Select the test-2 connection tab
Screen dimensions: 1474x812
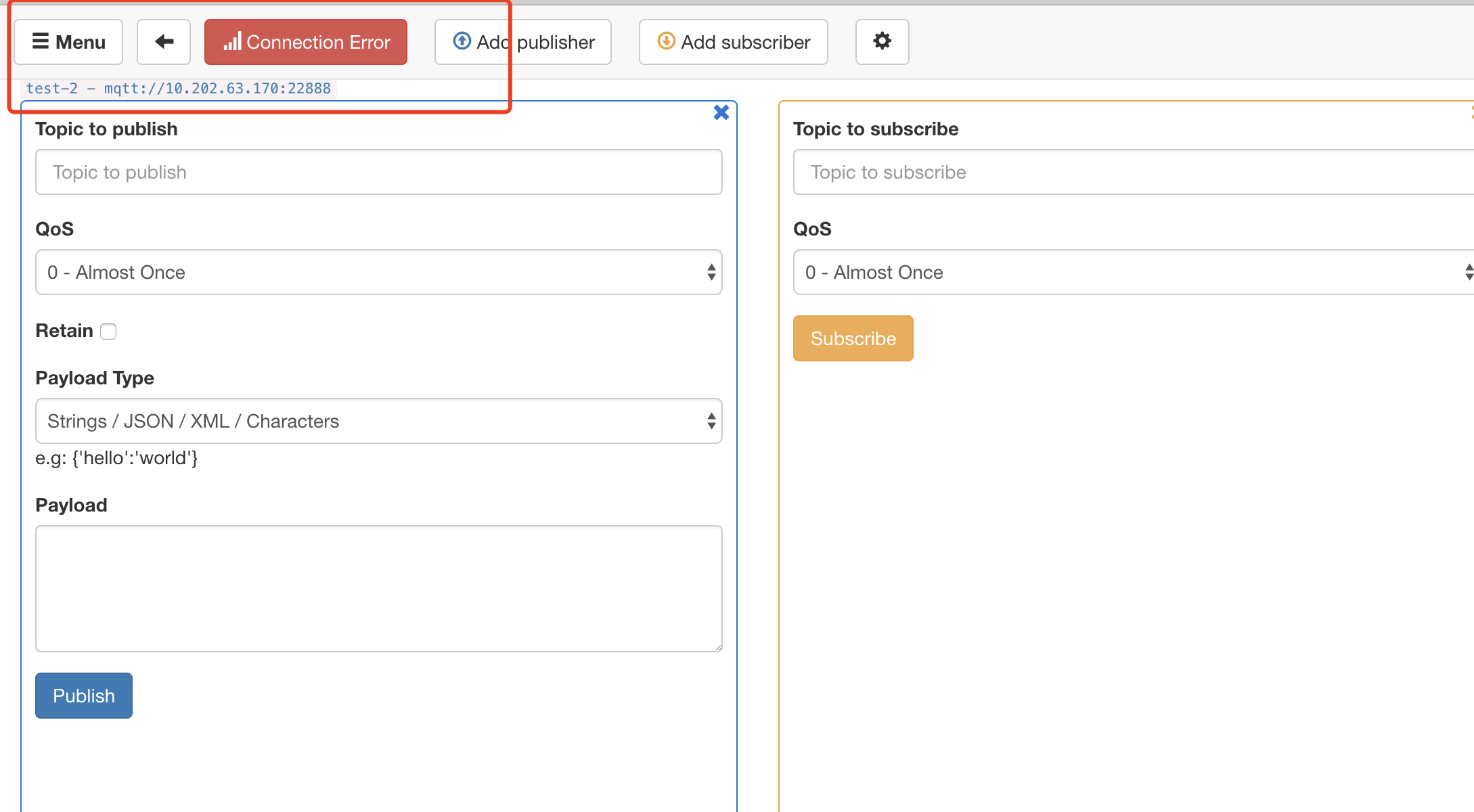coord(178,88)
